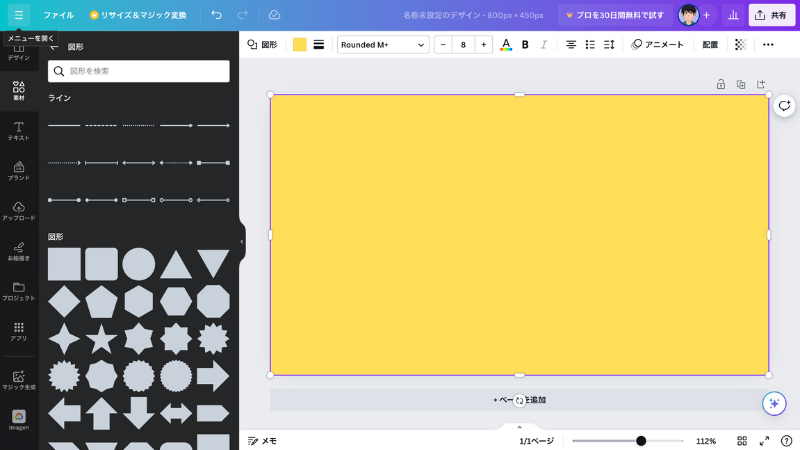This screenshot has width=800, height=450.
Task: Open the テキスト (Text) sidebar panel
Action: [x=18, y=130]
